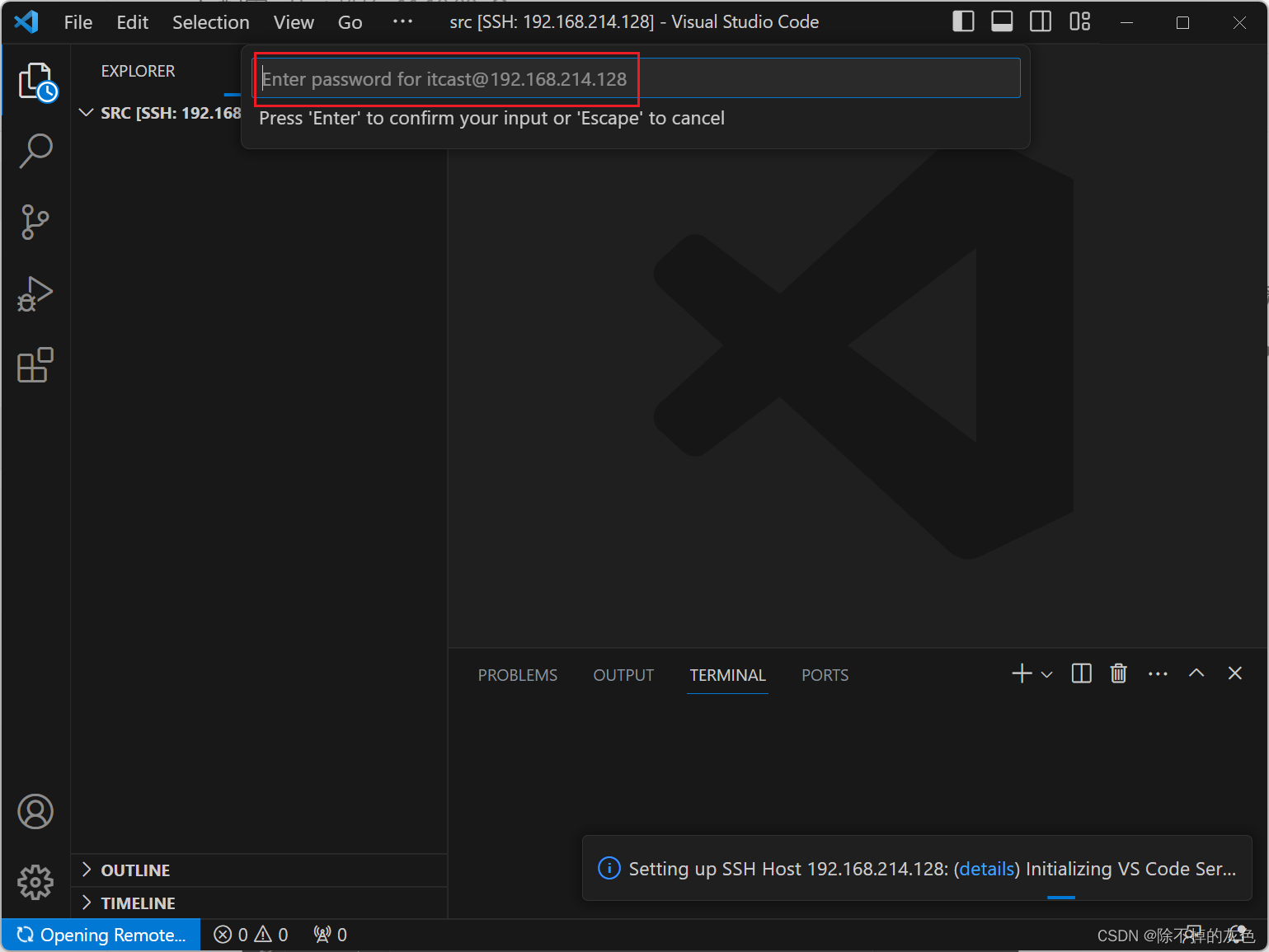Switch to the PORTS tab

coord(825,674)
